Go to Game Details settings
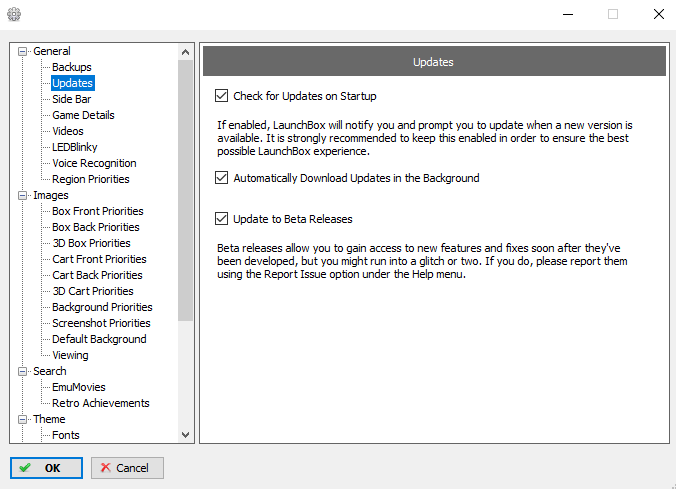 tap(83, 115)
